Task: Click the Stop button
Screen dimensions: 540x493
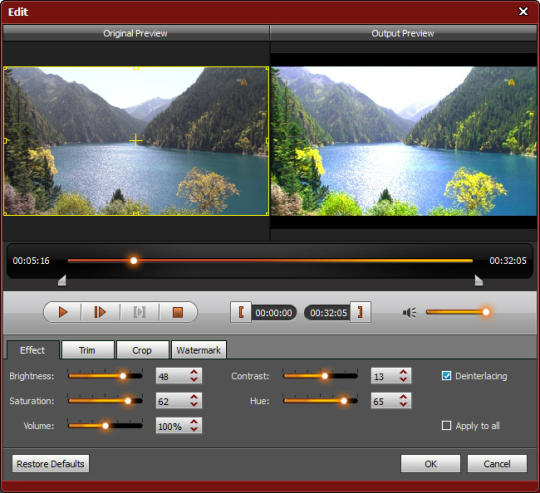Action: 178,312
